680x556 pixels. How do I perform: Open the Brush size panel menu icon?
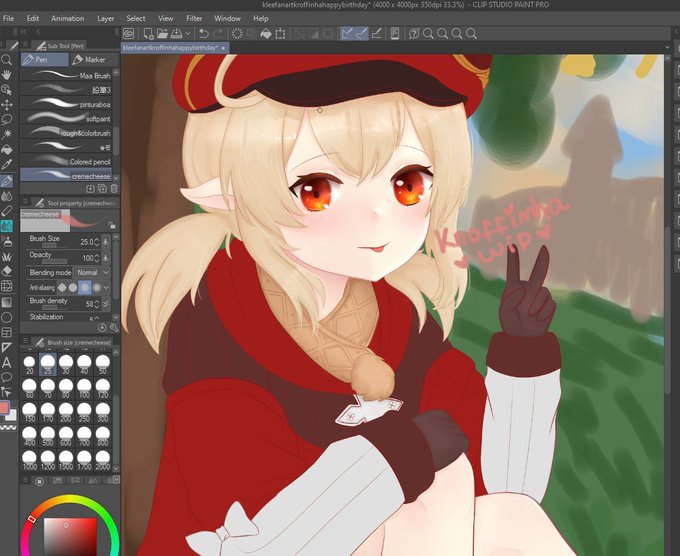(x=26, y=342)
